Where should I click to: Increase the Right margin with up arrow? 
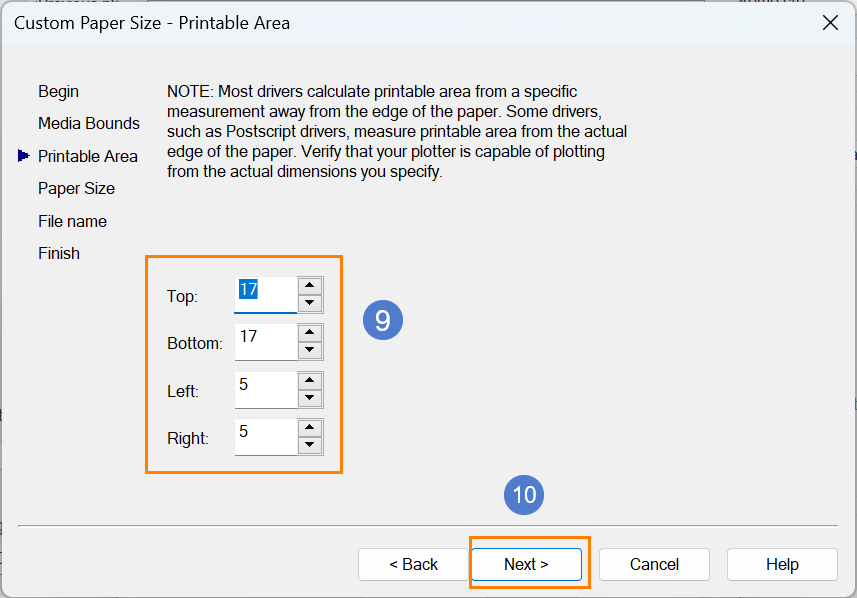coord(310,427)
